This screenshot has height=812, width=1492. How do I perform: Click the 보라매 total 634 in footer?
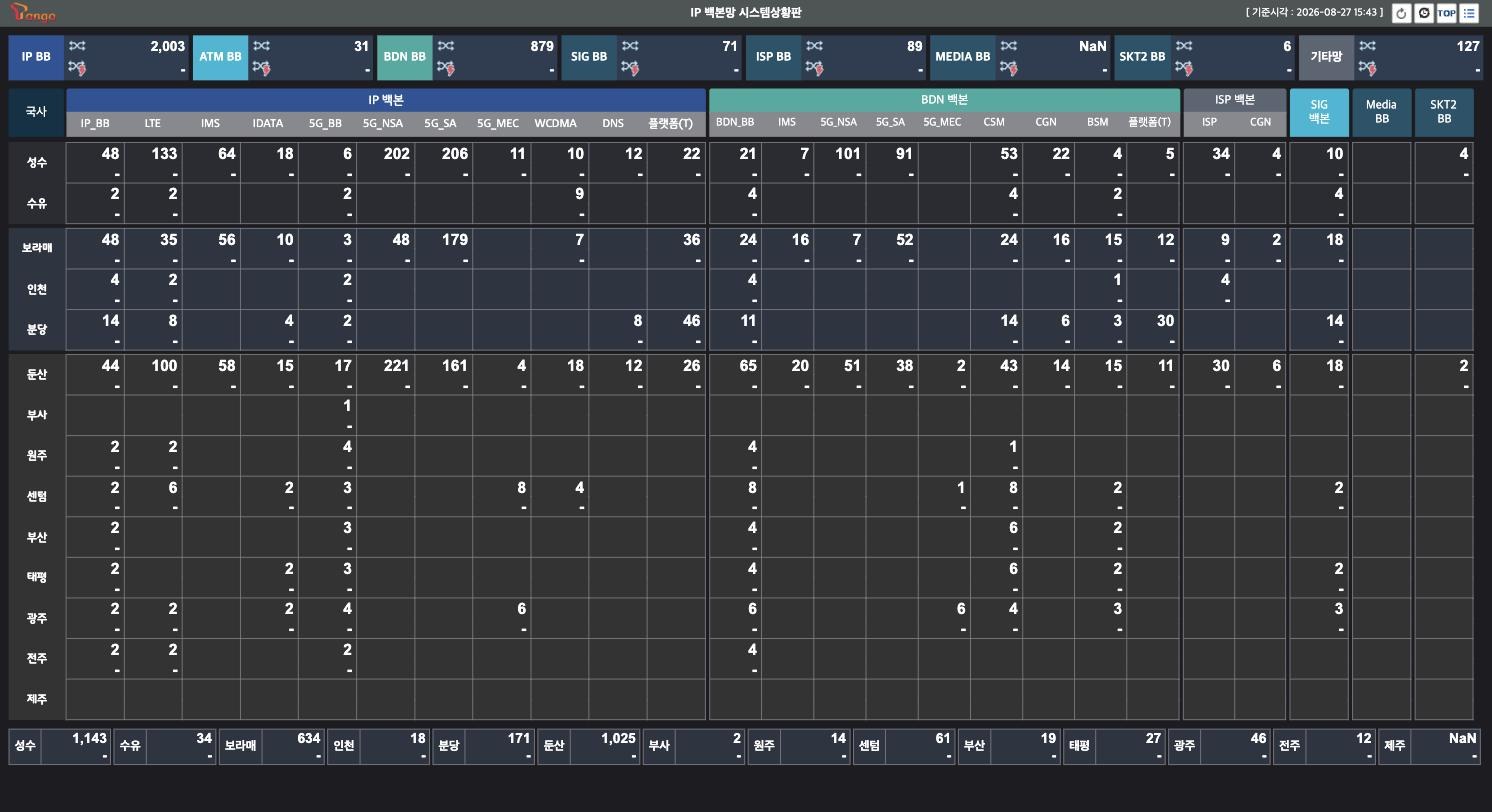(x=308, y=739)
